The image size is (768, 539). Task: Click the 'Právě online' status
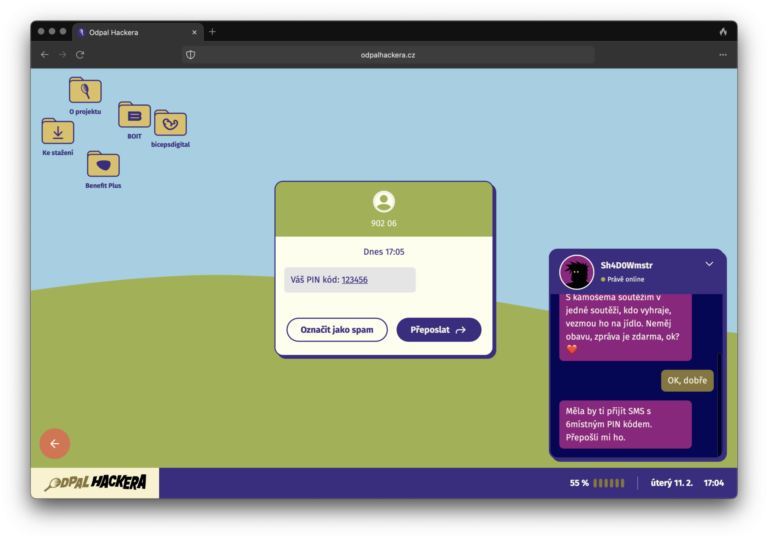[x=623, y=279]
